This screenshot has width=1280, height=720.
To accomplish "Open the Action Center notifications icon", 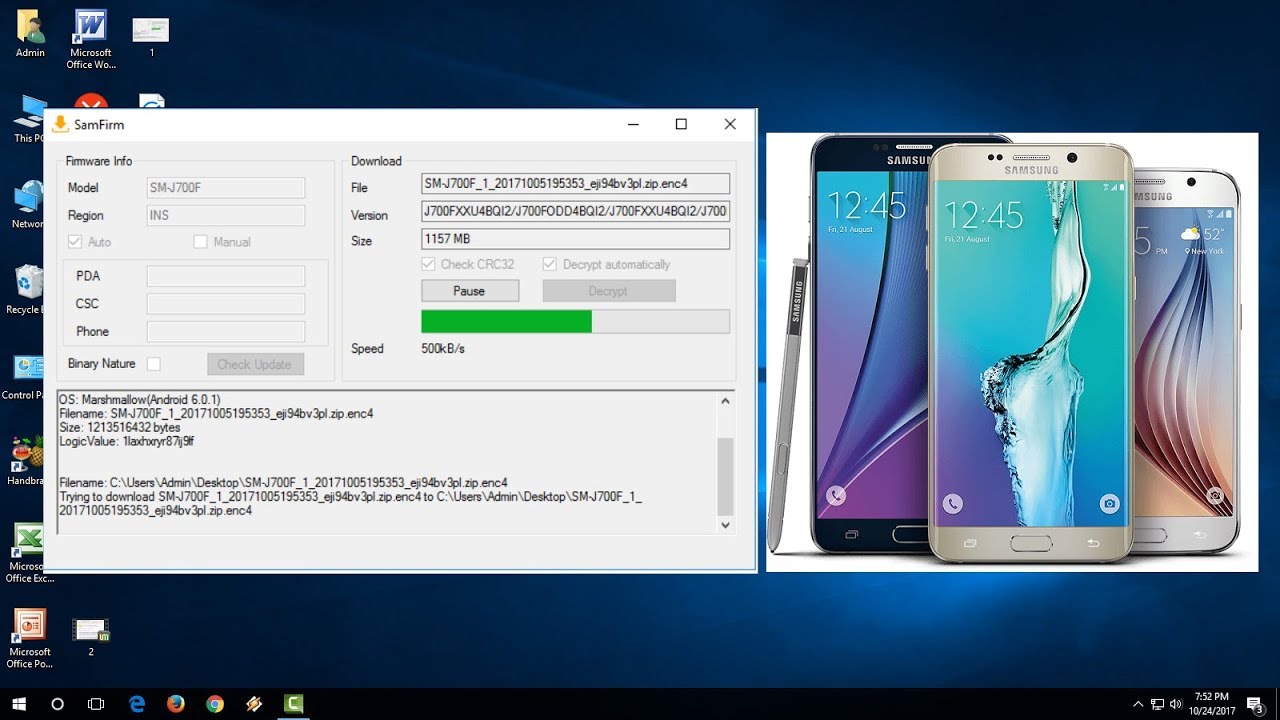I will pyautogui.click(x=1258, y=704).
